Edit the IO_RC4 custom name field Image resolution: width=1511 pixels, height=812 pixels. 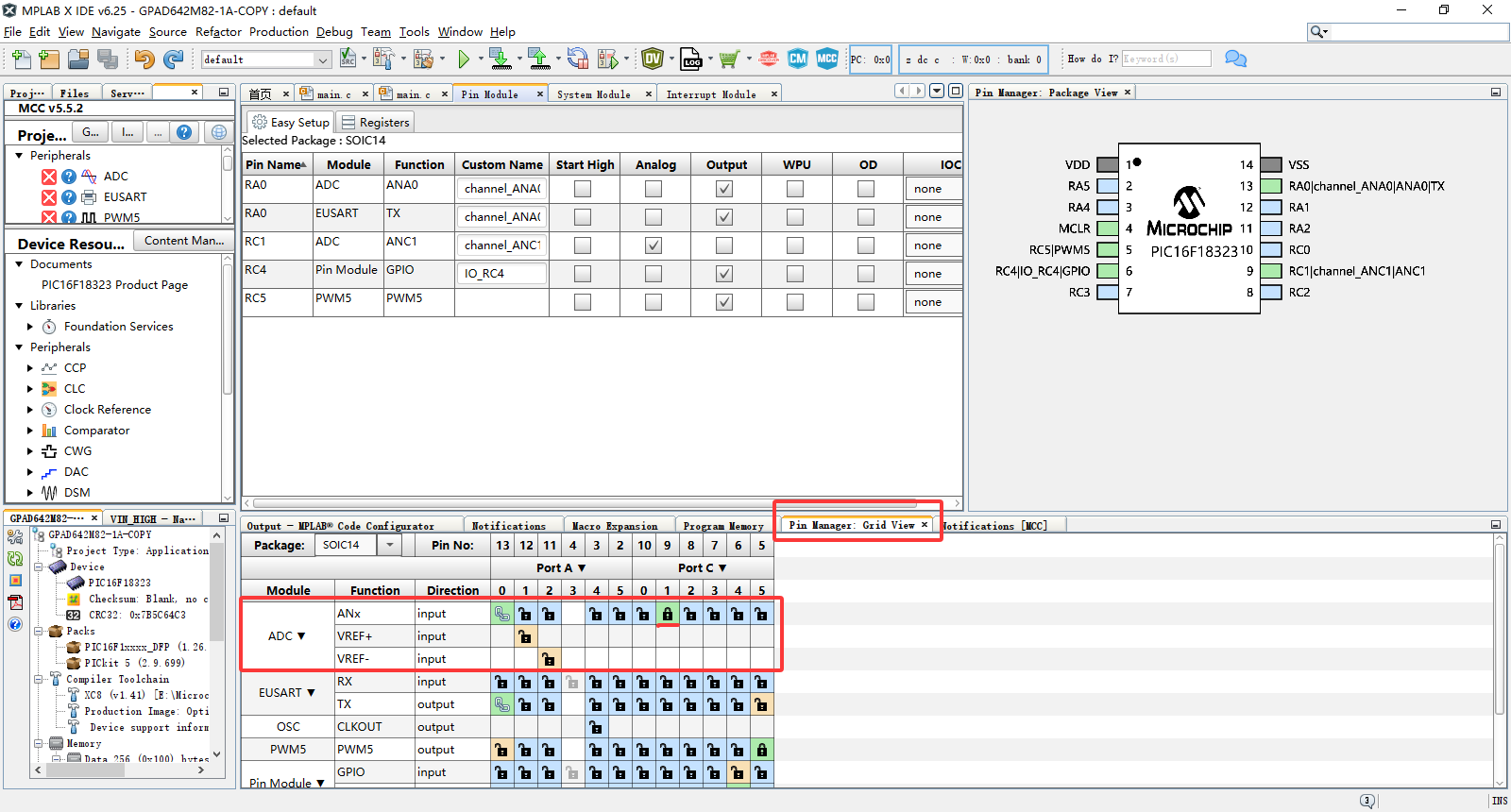point(502,274)
